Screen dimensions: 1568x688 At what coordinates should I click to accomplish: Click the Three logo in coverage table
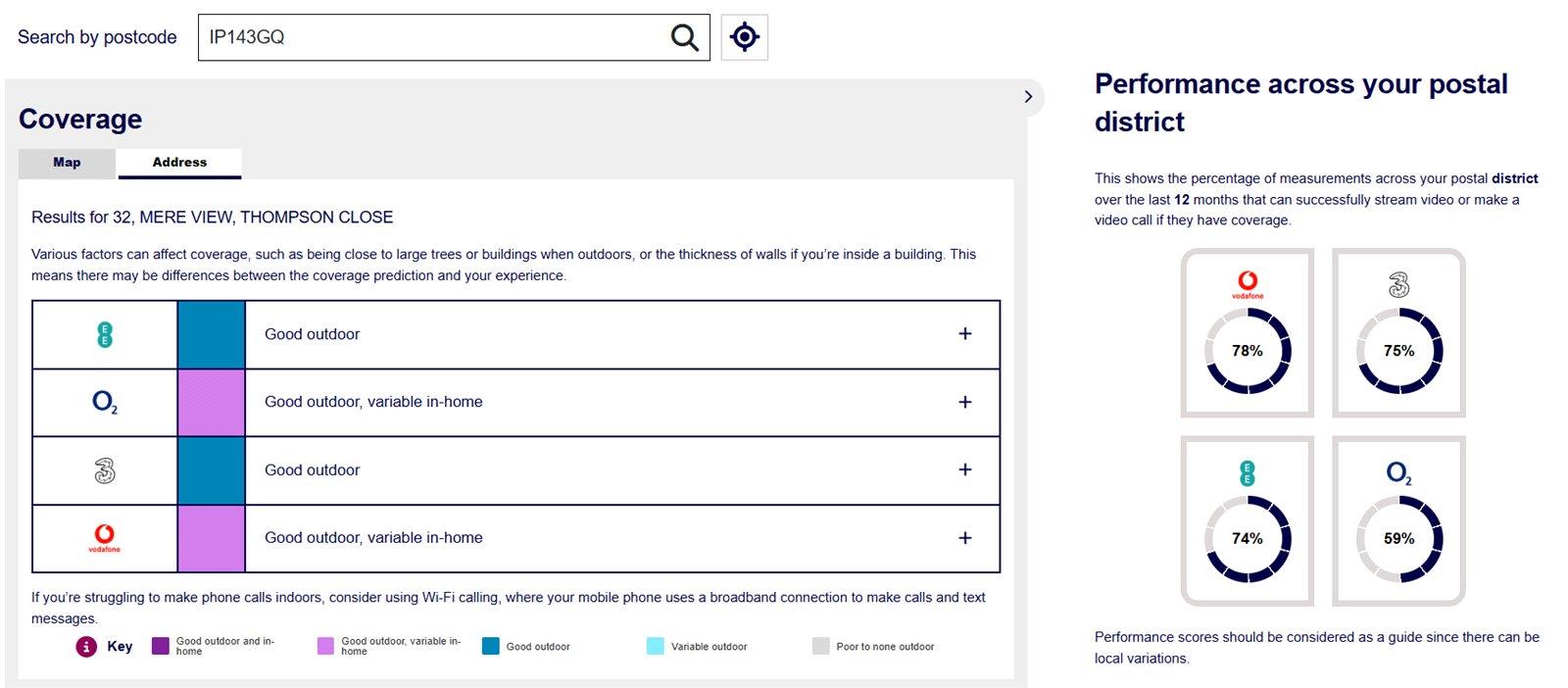pyautogui.click(x=105, y=470)
